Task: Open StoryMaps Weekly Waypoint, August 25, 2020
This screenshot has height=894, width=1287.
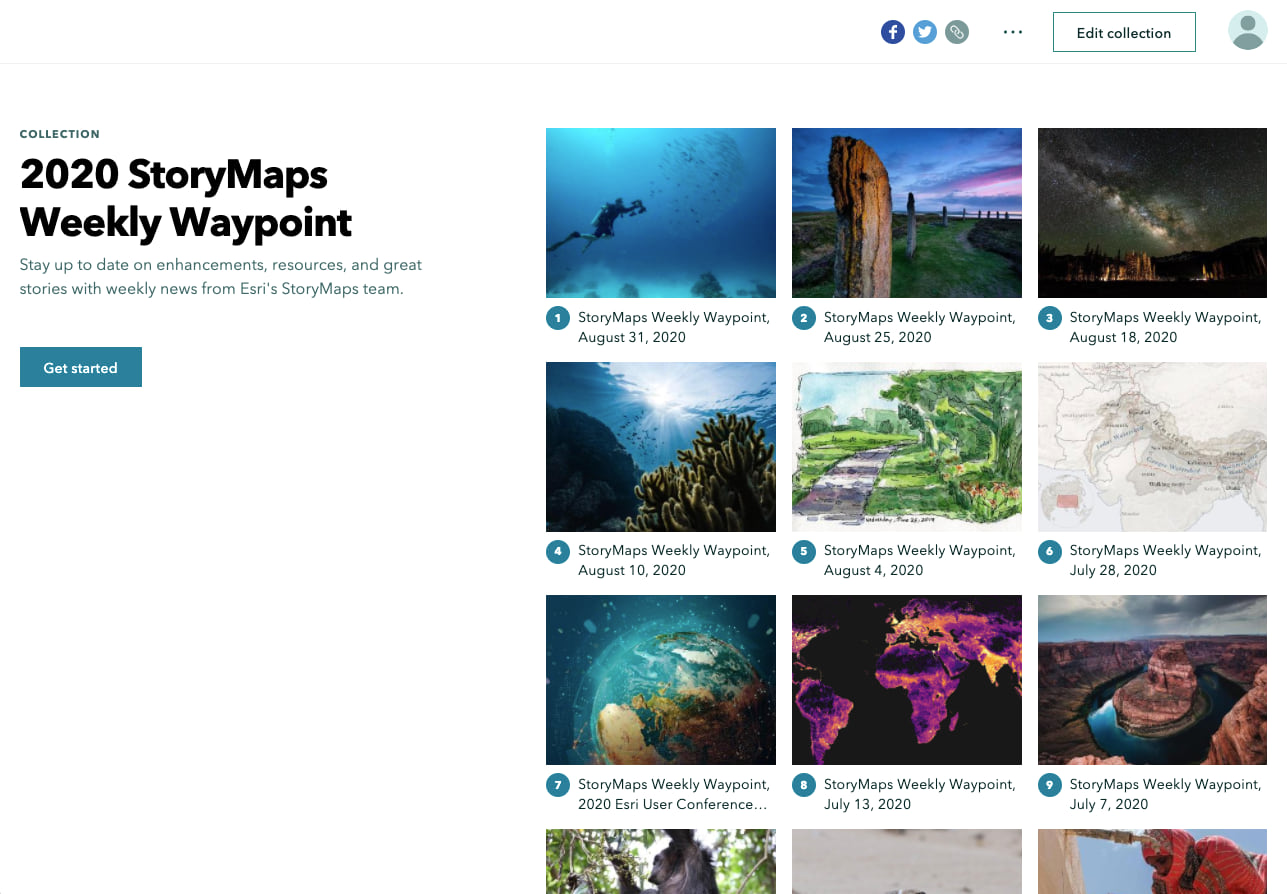Action: [x=920, y=327]
